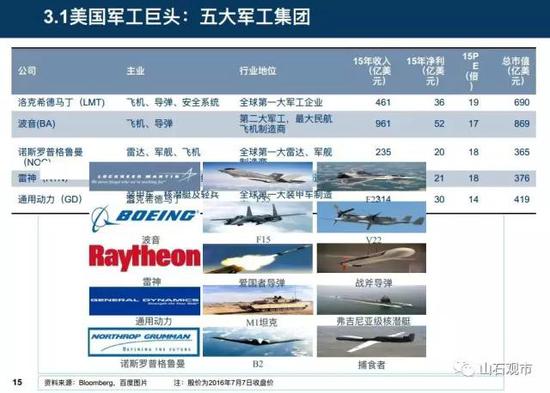Click the '总市值' column header

[516, 71]
